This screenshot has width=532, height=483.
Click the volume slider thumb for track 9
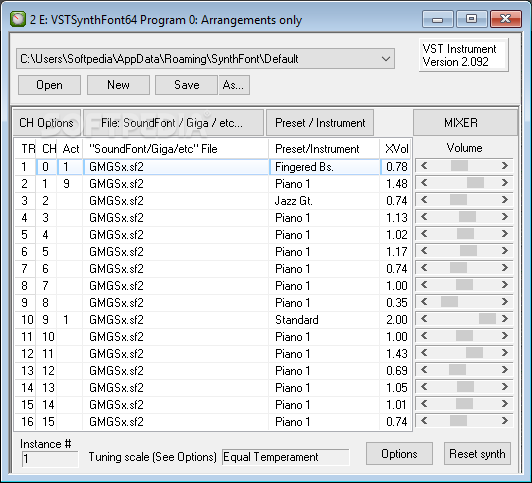click(449, 302)
